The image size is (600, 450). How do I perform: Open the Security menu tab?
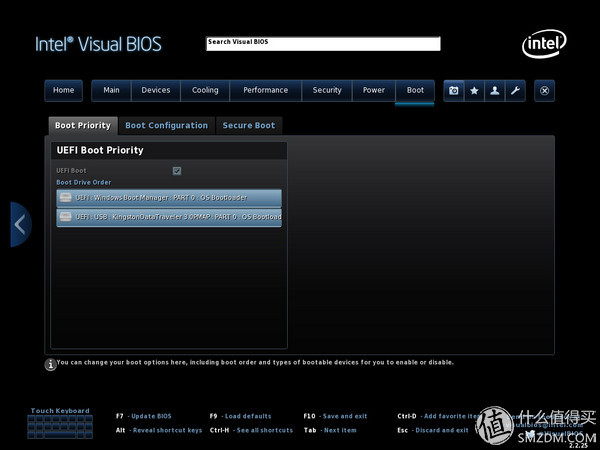click(x=327, y=91)
